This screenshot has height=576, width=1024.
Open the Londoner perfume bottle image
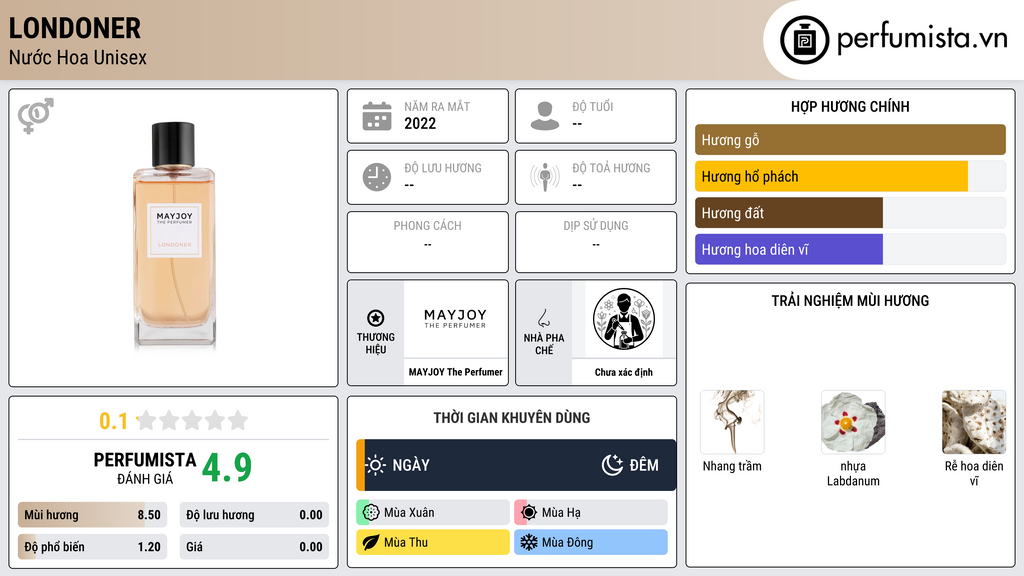coord(174,235)
